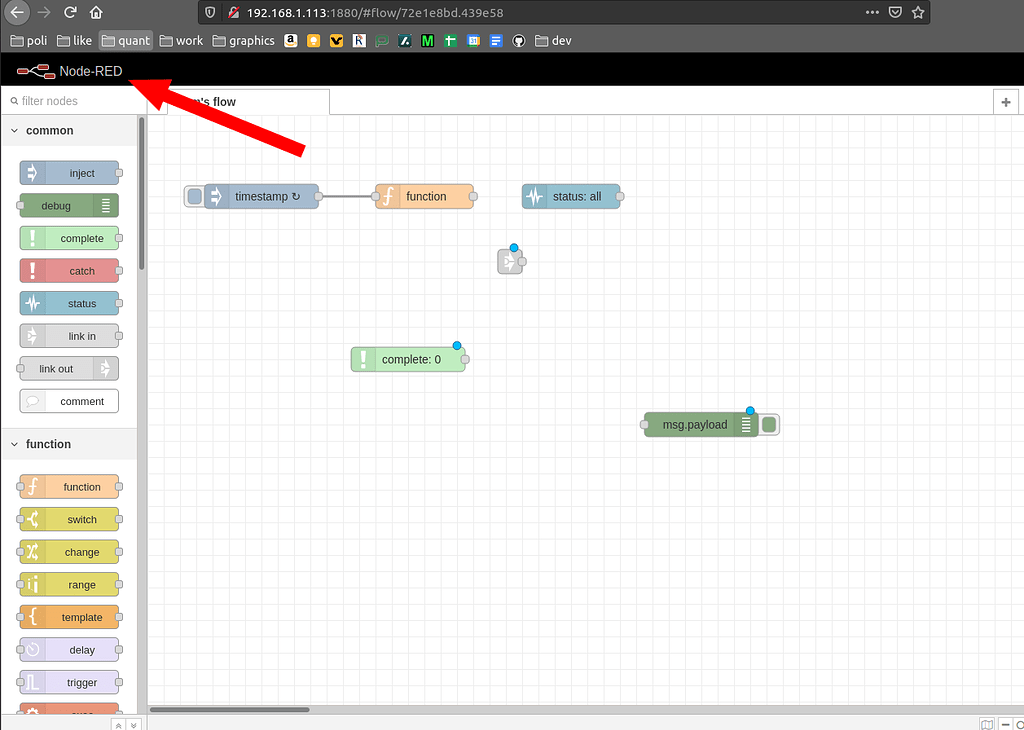Open the timestamp dropdown on the inject node
The height and width of the screenshot is (730, 1024).
coord(295,196)
